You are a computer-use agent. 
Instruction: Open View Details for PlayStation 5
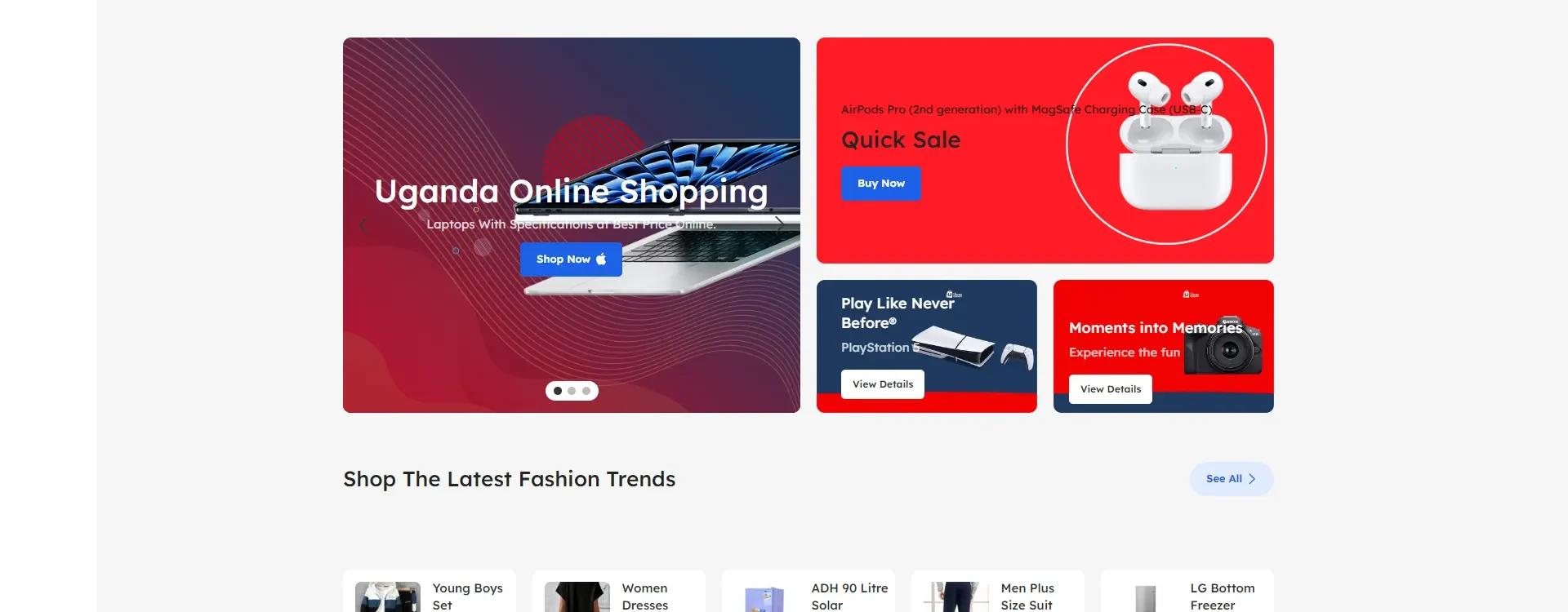pos(883,384)
